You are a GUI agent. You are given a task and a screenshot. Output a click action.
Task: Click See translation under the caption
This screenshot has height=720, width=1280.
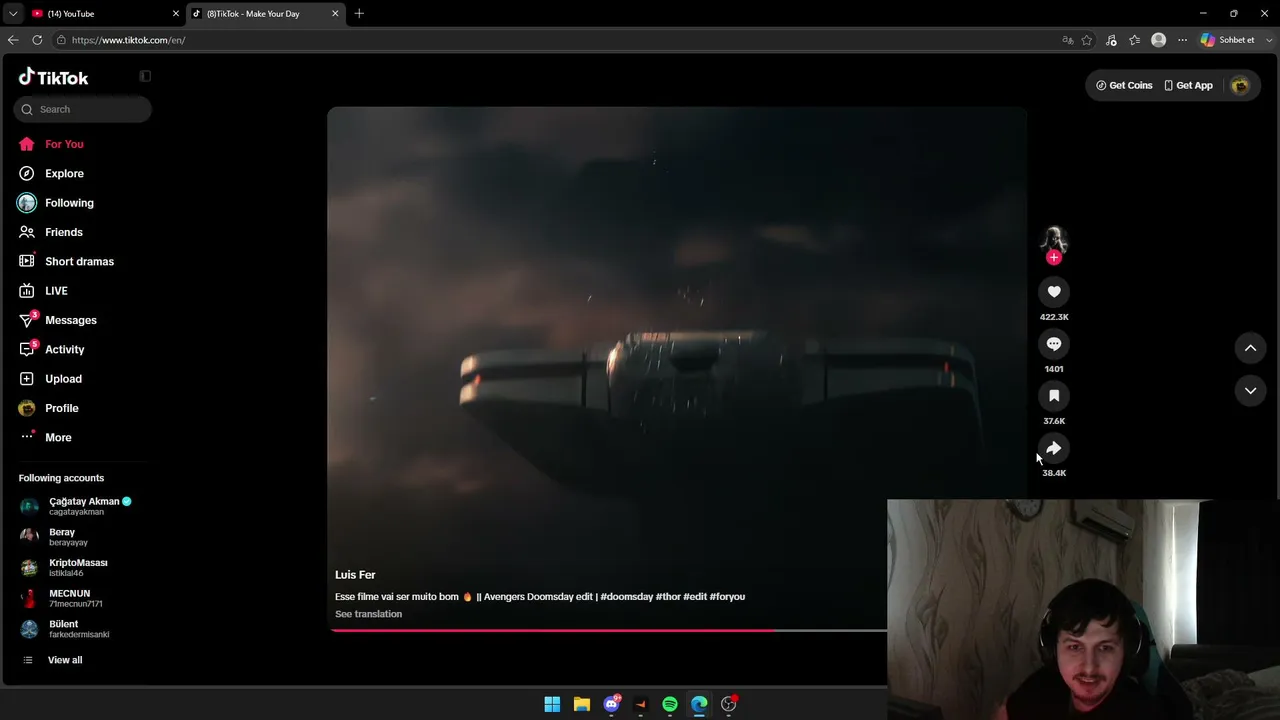coord(368,614)
